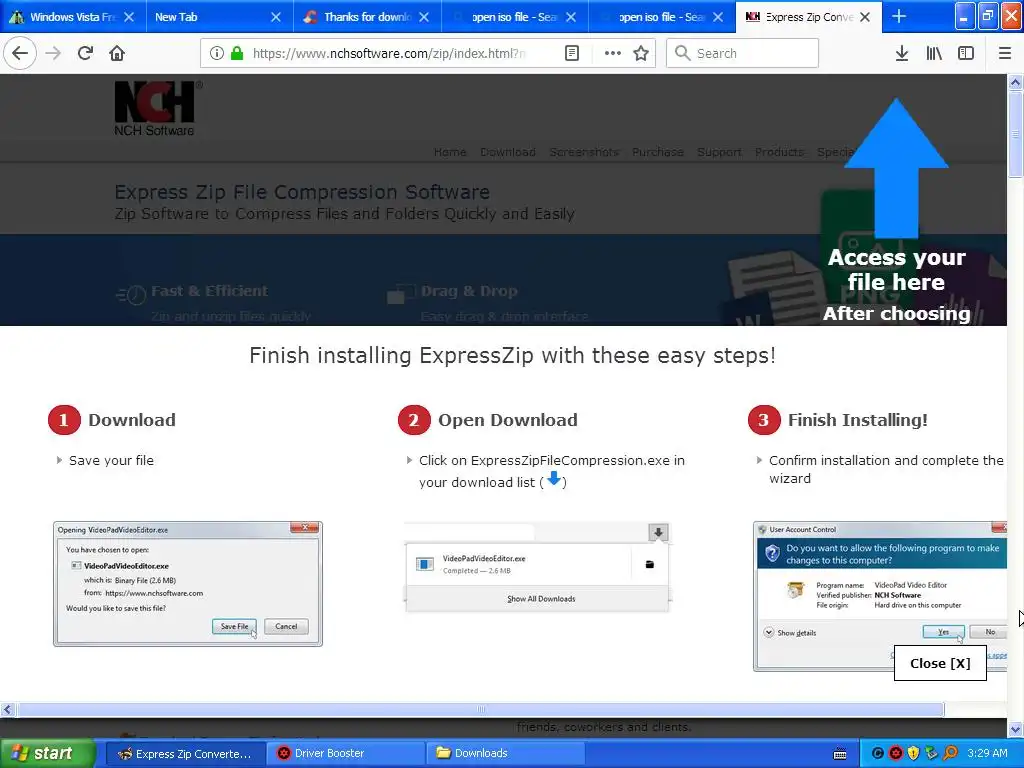Image resolution: width=1024 pixels, height=768 pixels.
Task: Dismiss overlay with Close [X] button
Action: (940, 663)
